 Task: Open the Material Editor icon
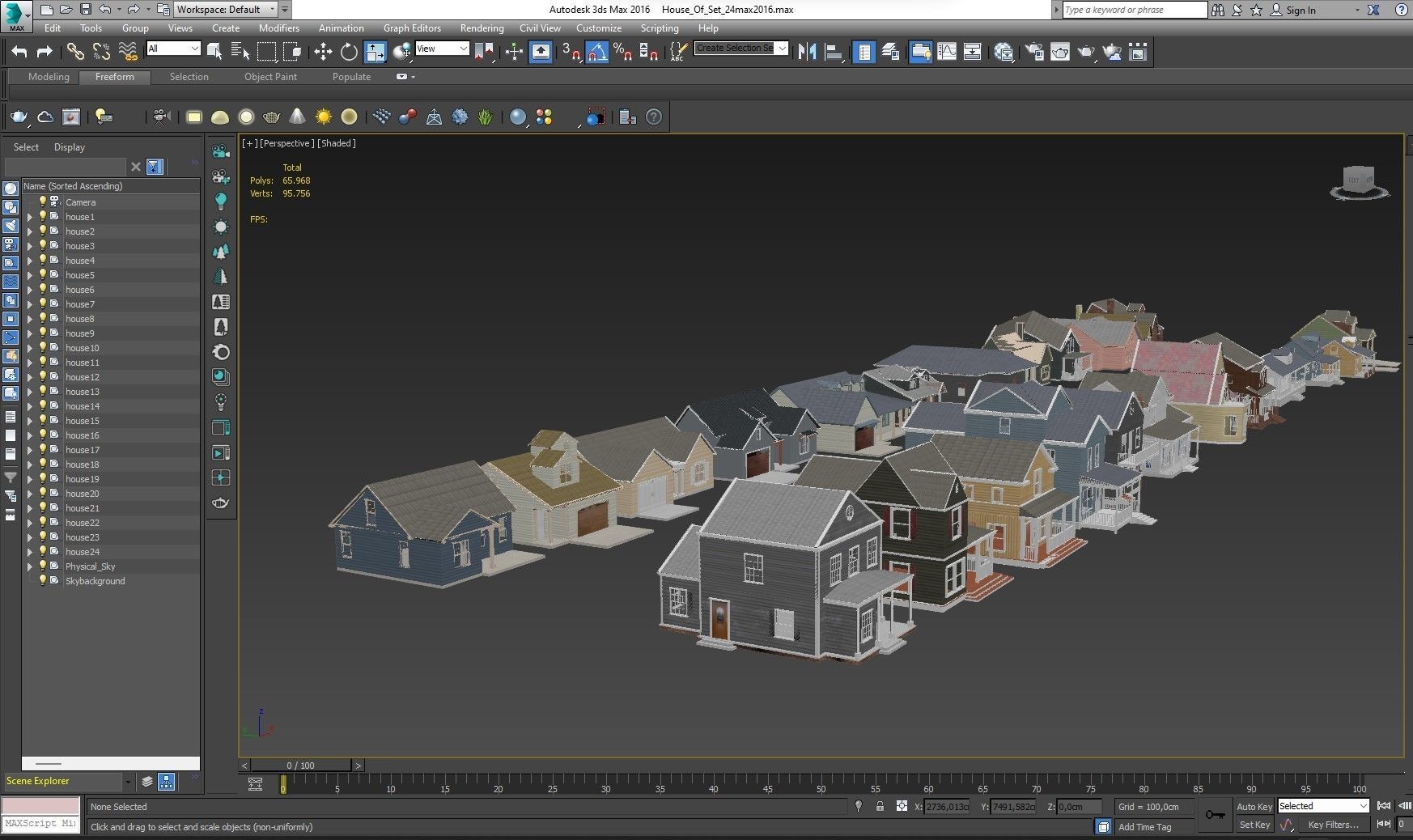point(1004,52)
